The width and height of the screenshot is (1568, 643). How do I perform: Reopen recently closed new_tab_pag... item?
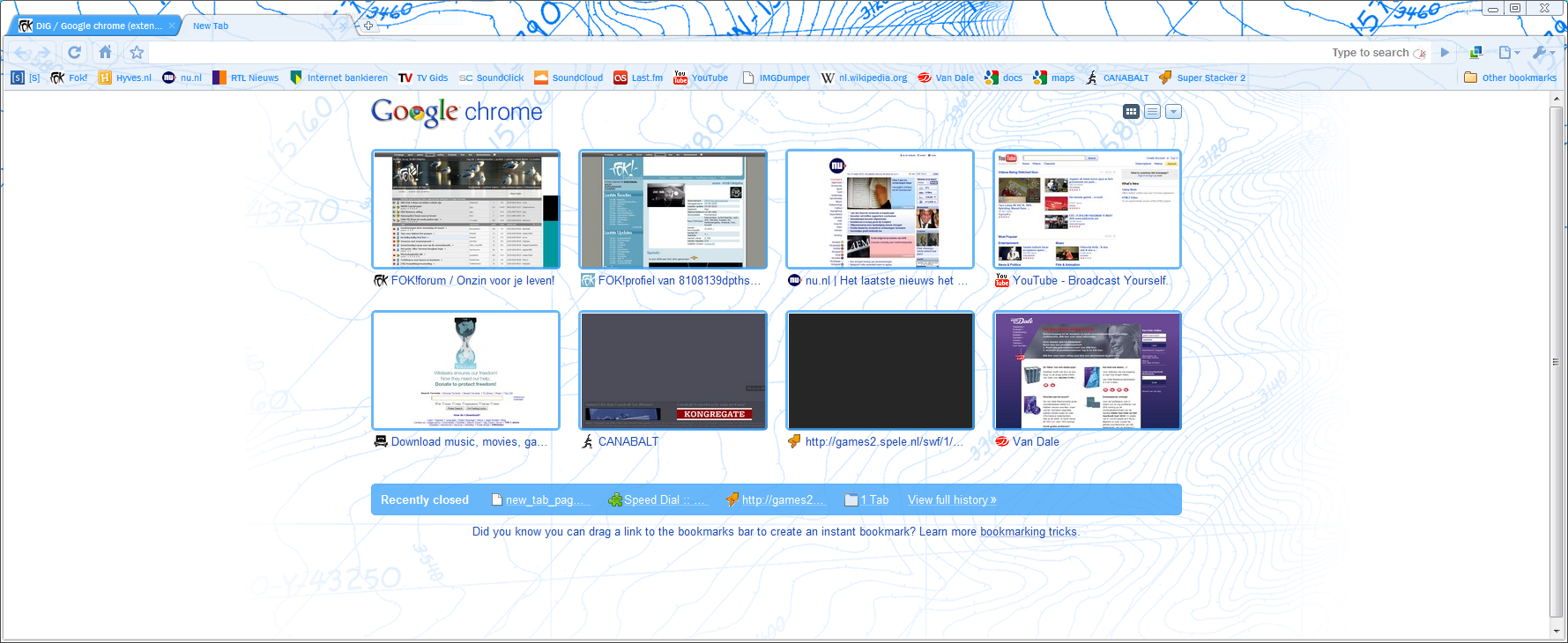[x=540, y=500]
